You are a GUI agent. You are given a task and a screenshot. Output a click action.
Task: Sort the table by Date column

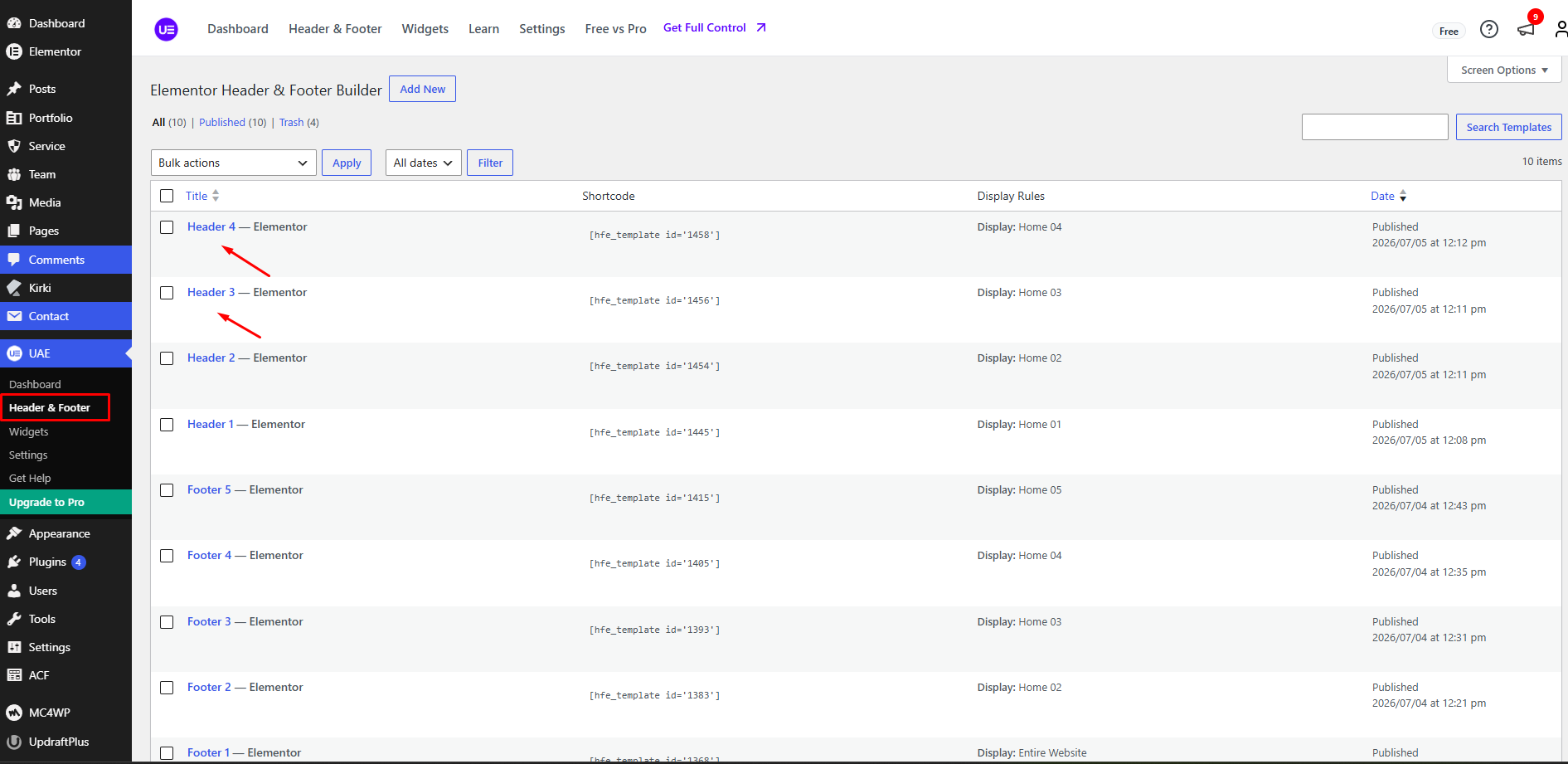[x=1389, y=196]
